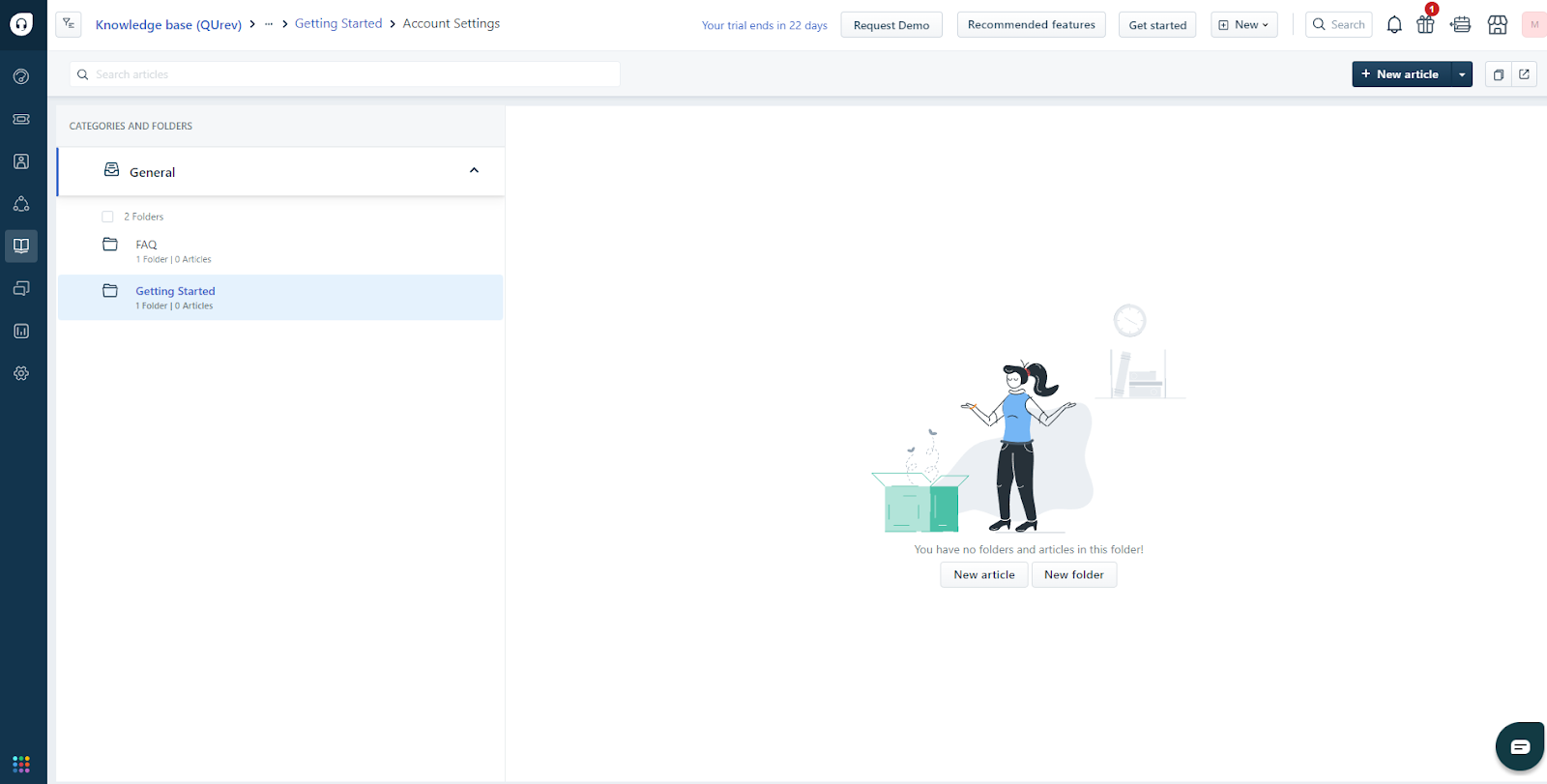Open knowledge base in new window icon
The image size is (1547, 784).
tap(1524, 74)
